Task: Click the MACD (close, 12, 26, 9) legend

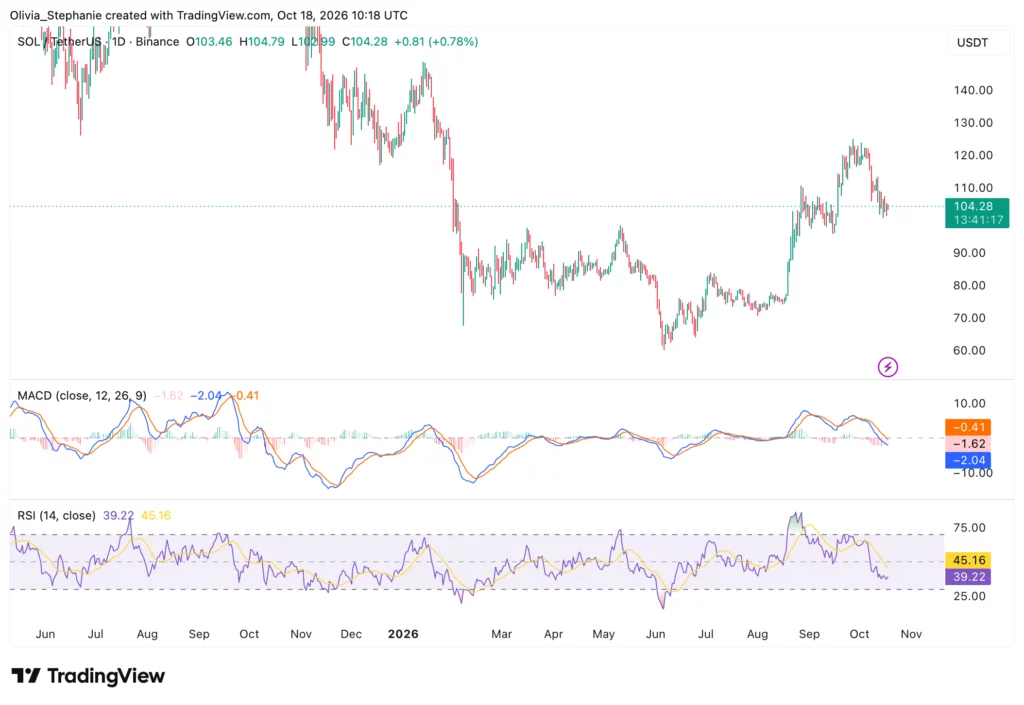Action: click(x=82, y=396)
